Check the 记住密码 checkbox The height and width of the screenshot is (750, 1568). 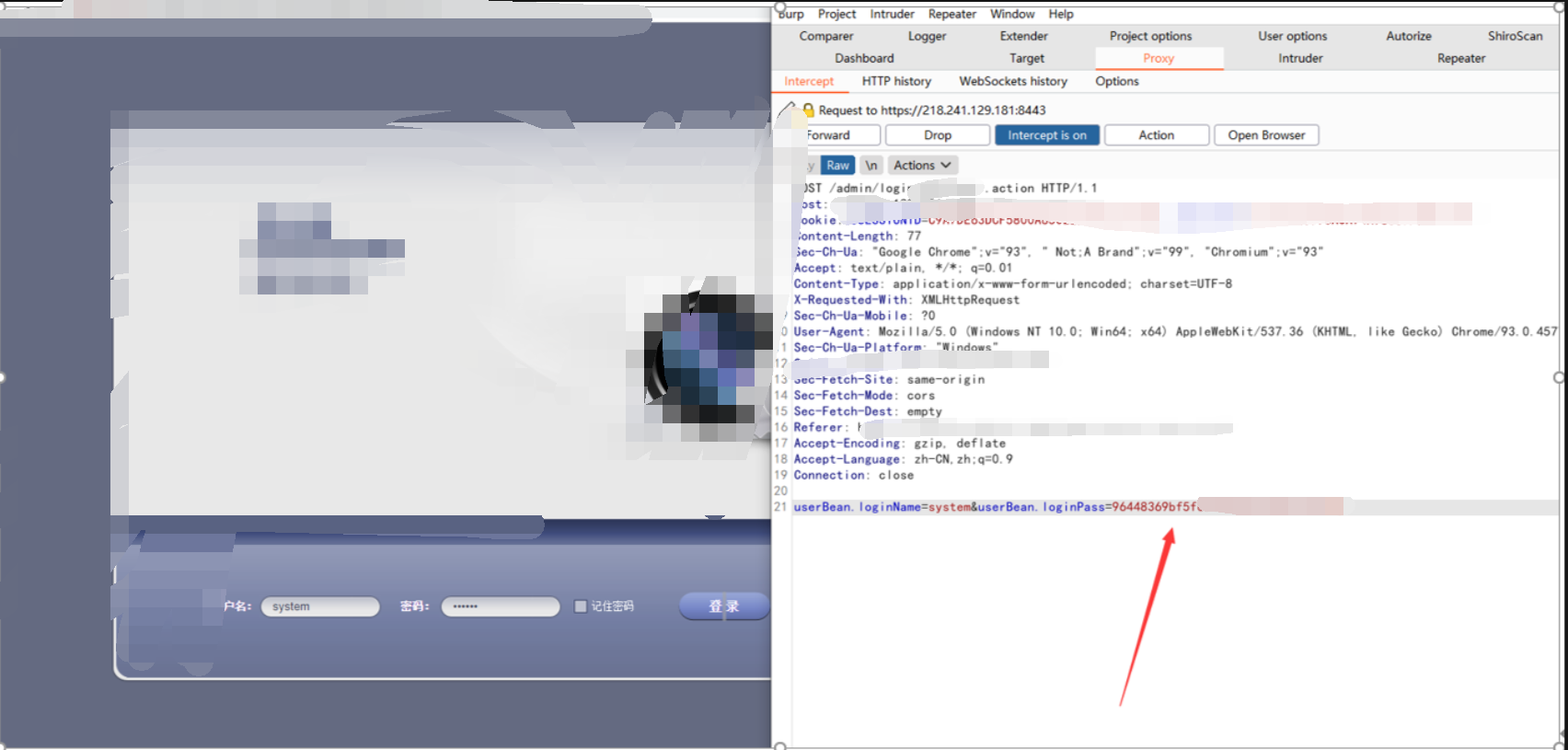[581, 606]
